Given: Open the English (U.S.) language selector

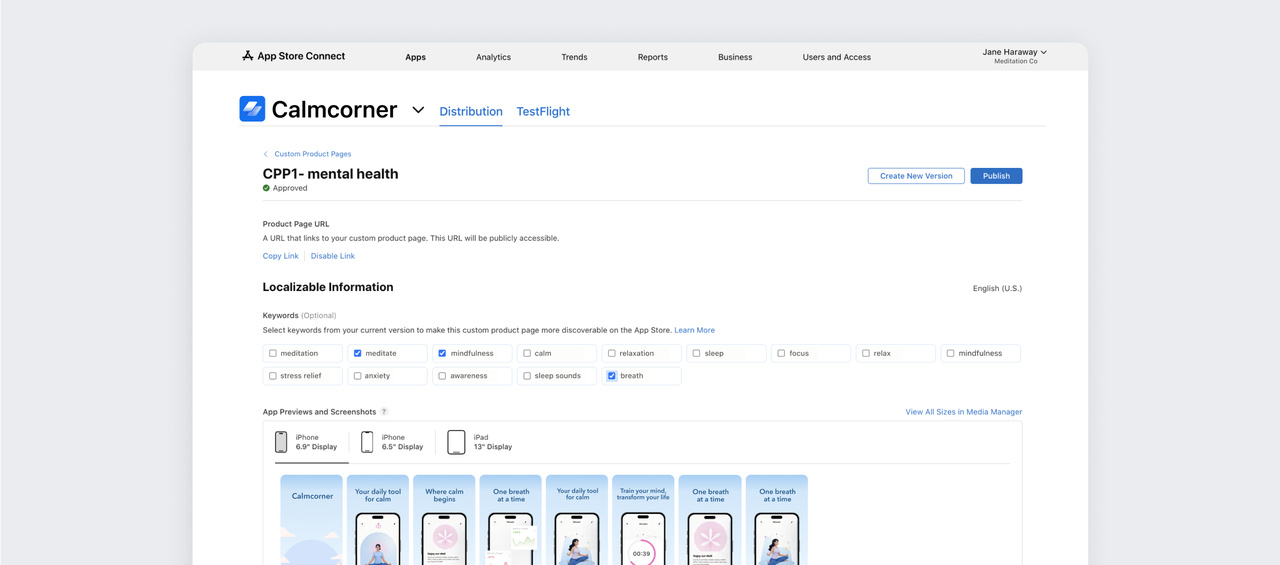Looking at the screenshot, I should point(997,288).
